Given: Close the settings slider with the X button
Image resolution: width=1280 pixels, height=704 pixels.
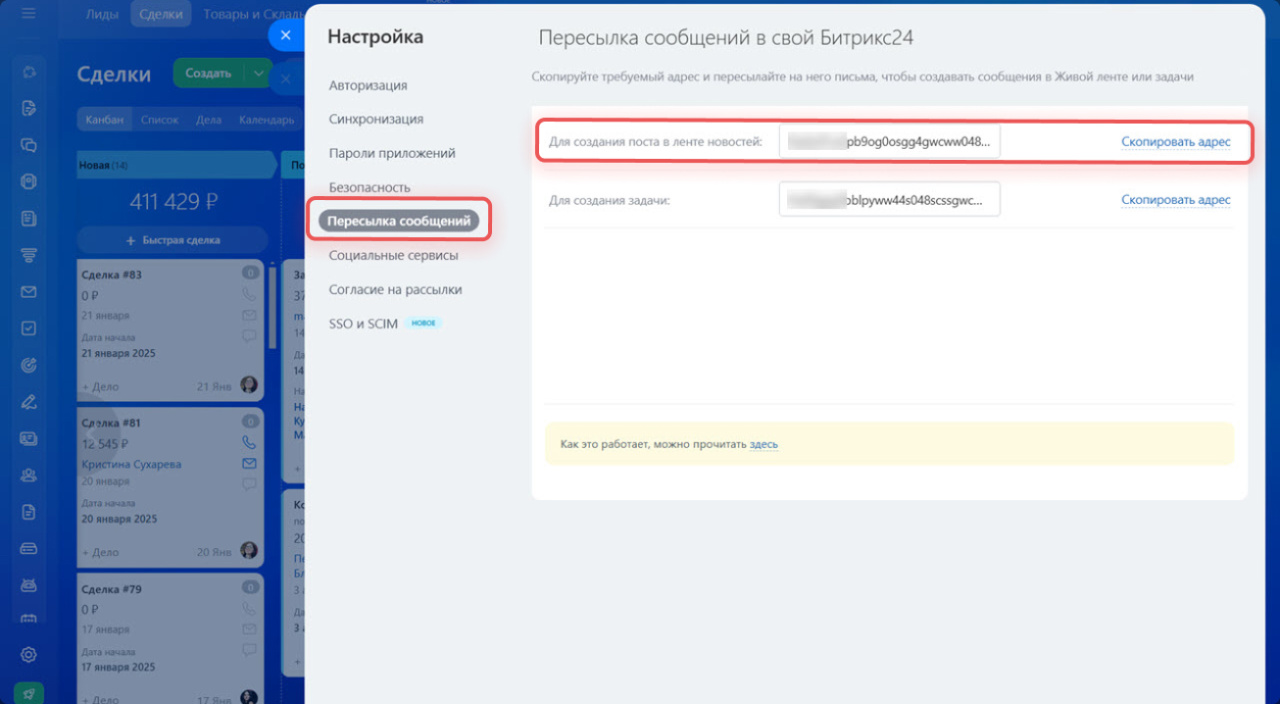Looking at the screenshot, I should (285, 35).
